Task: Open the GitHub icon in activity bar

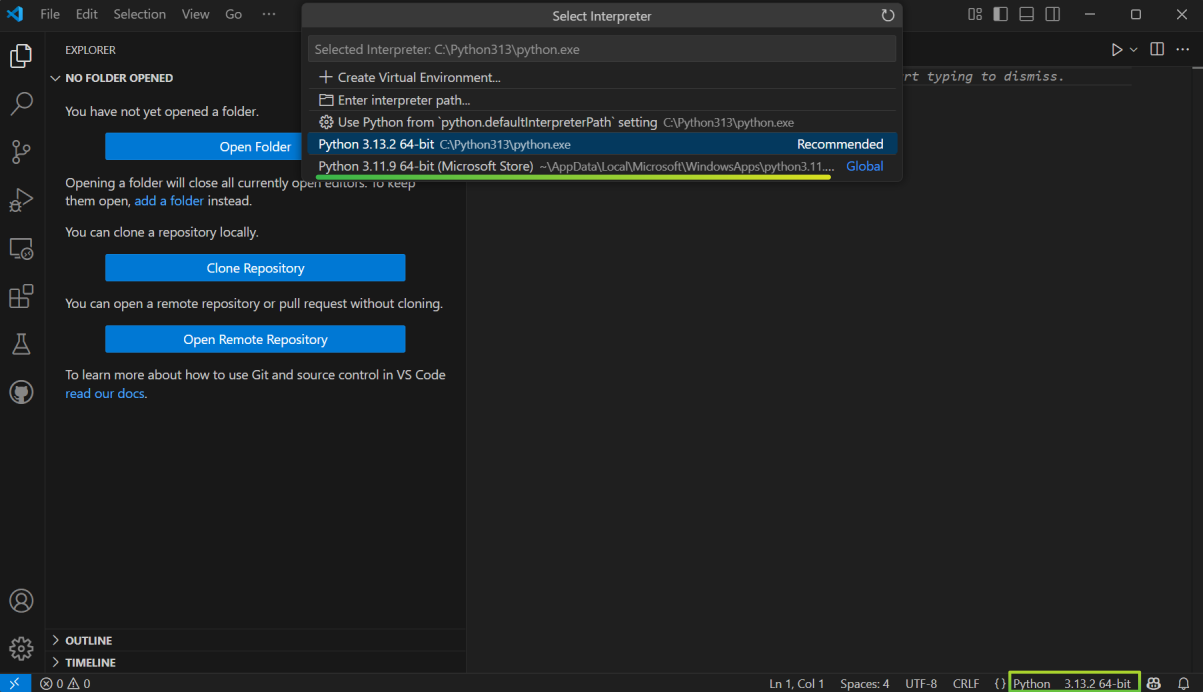Action: coord(21,393)
